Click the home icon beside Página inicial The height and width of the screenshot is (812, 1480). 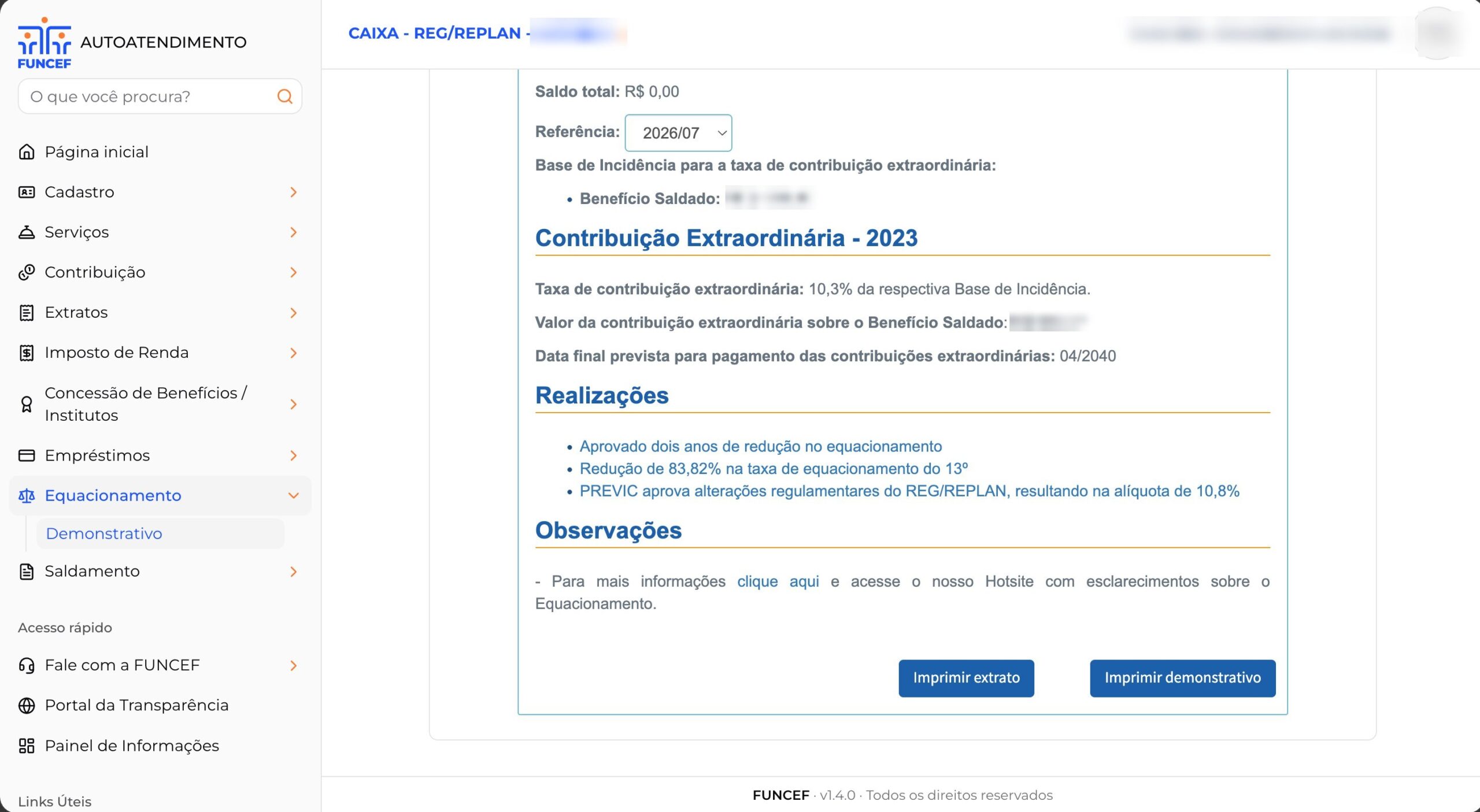pyautogui.click(x=27, y=152)
